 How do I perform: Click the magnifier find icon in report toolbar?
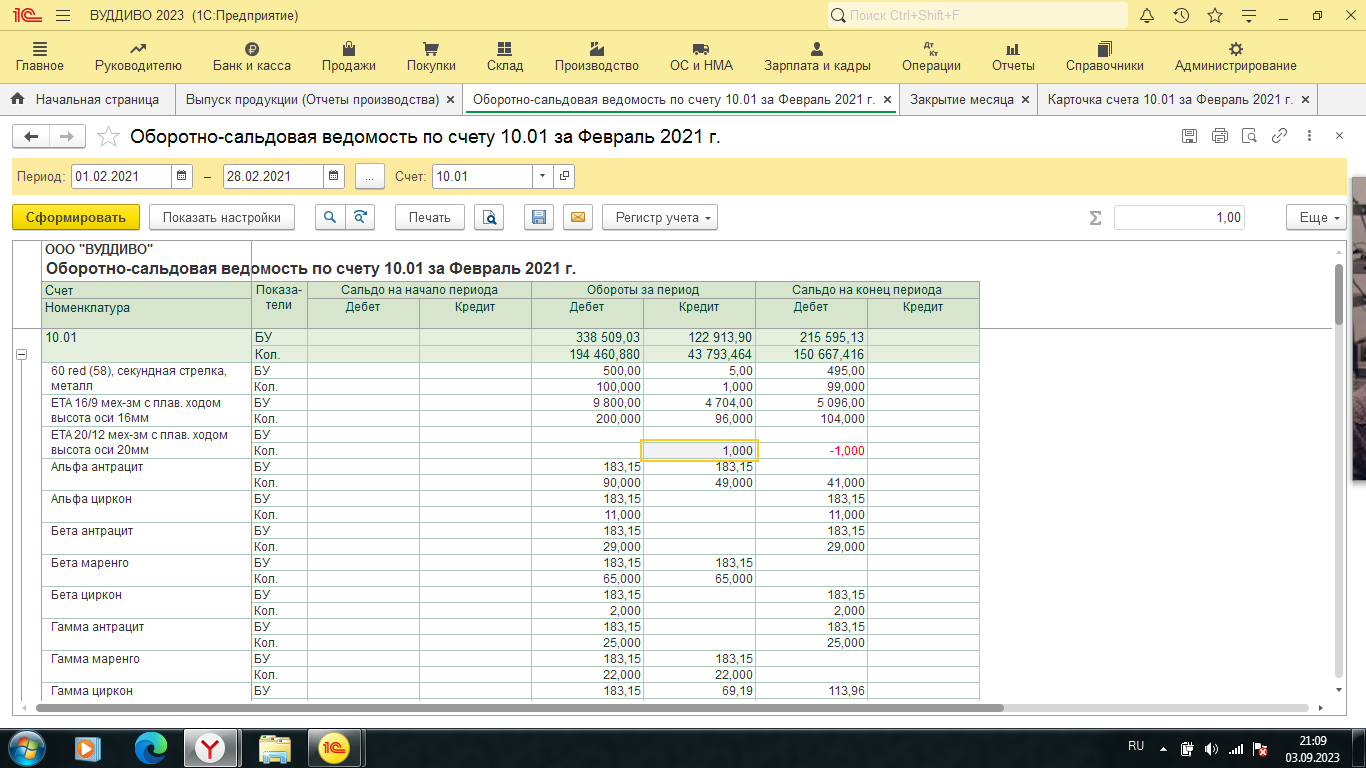tap(329, 218)
